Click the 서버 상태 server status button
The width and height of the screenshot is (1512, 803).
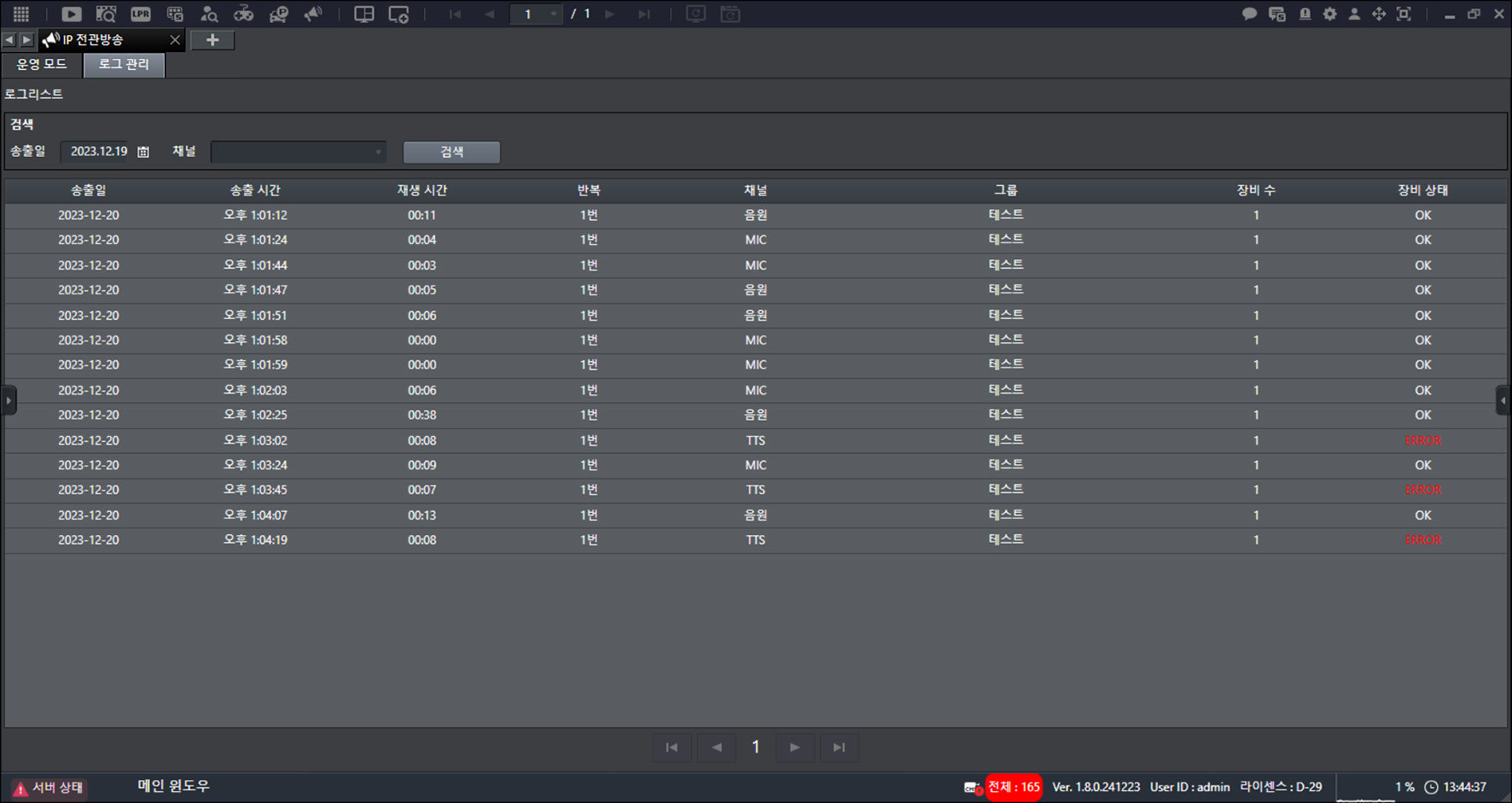49,788
